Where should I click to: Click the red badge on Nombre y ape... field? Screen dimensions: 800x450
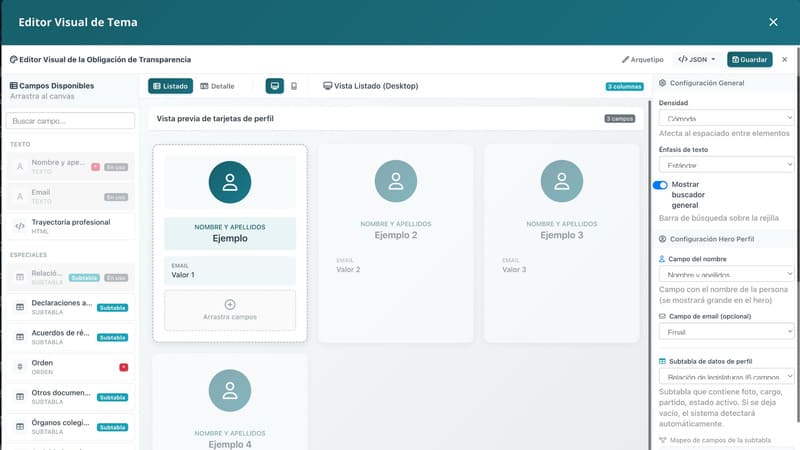pyautogui.click(x=95, y=167)
